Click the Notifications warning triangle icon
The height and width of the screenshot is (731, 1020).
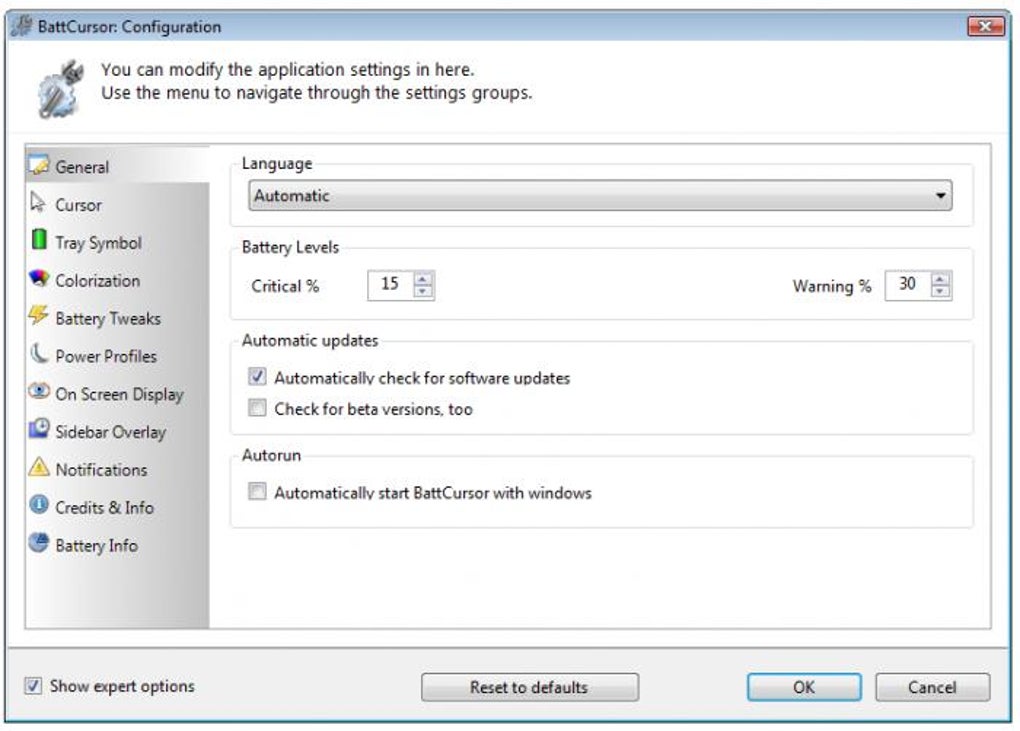tap(39, 467)
